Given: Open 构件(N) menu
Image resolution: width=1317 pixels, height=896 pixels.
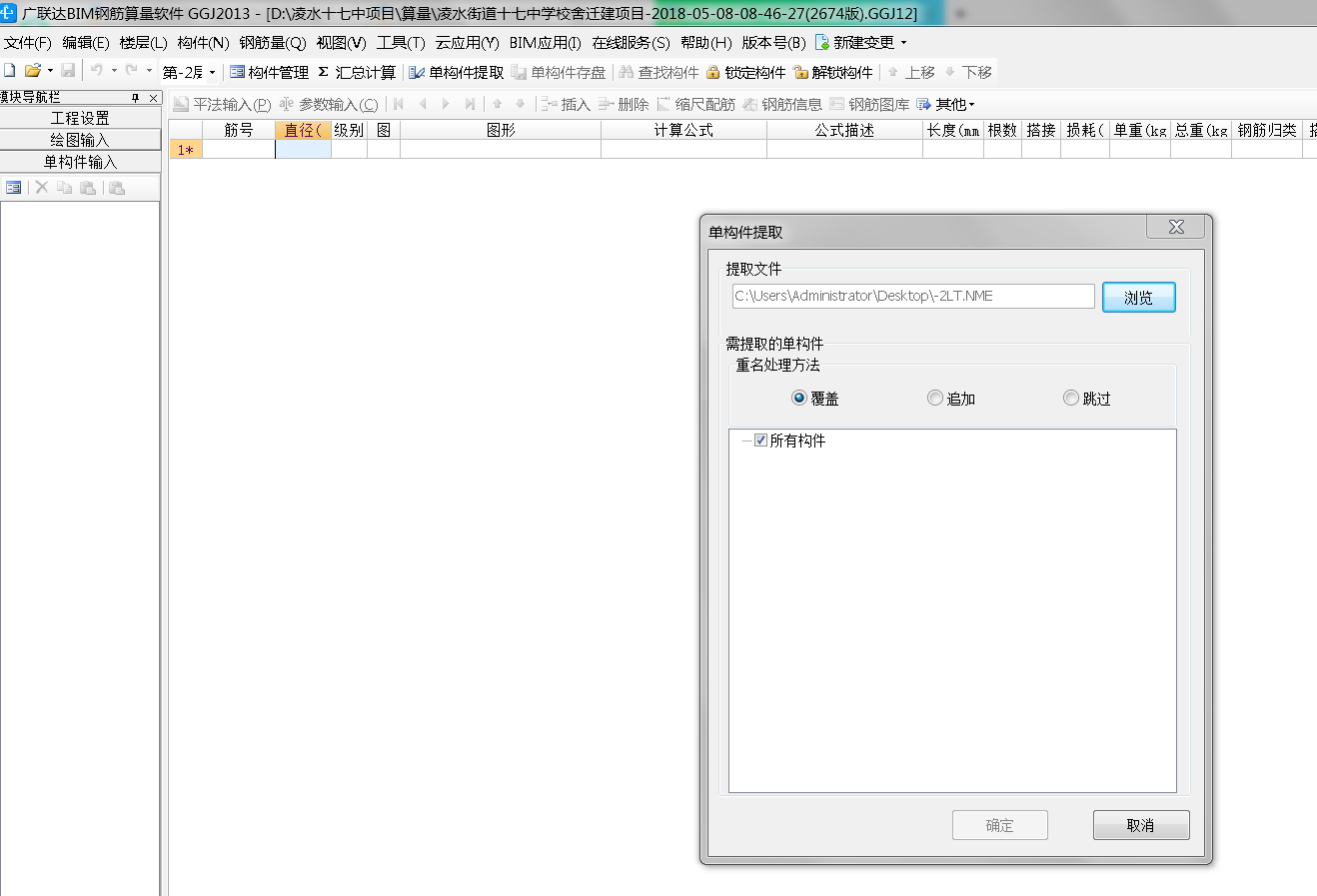Looking at the screenshot, I should (x=203, y=43).
